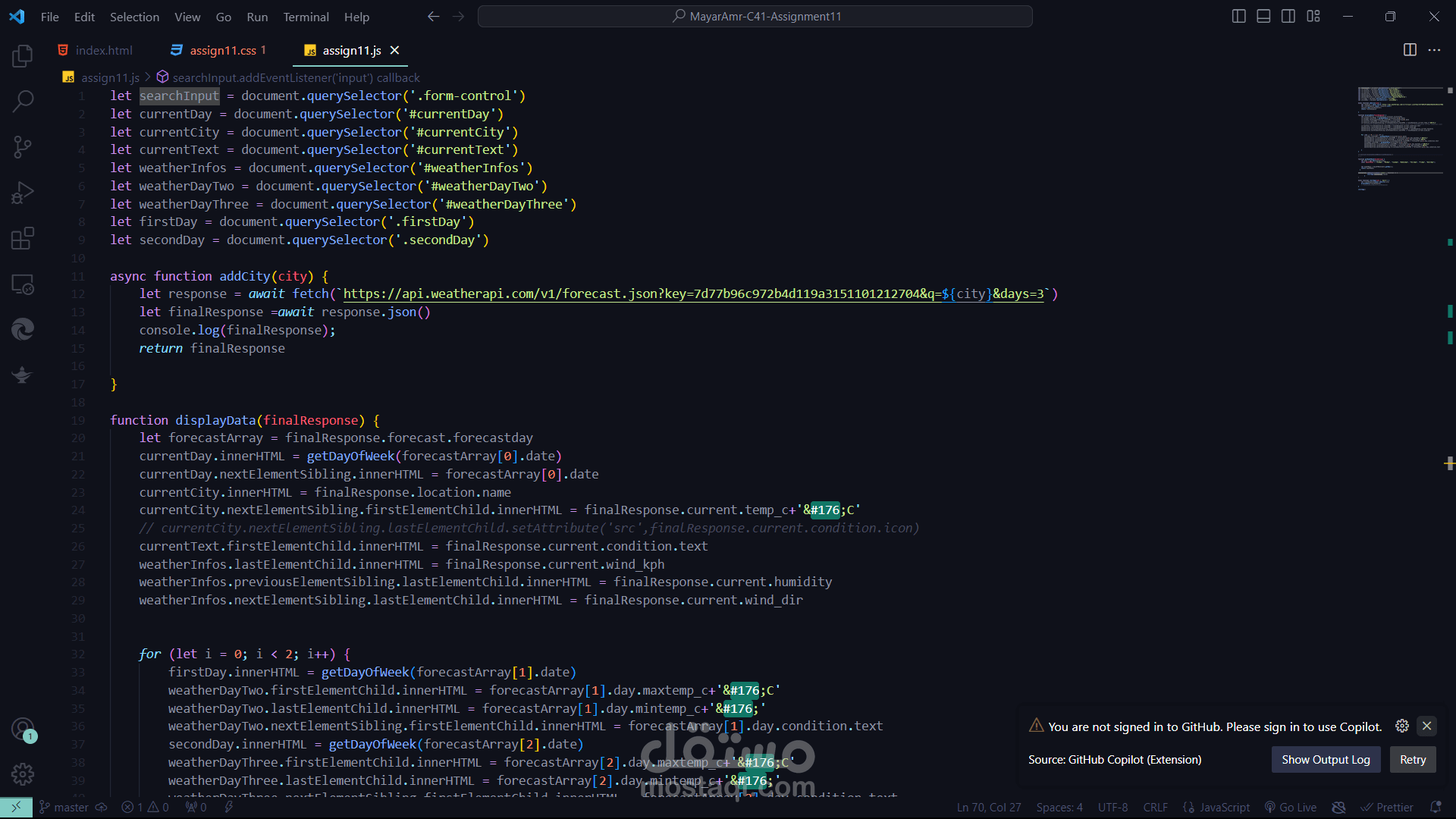Open the Search view icon
Image resolution: width=1456 pixels, height=819 pixels.
pyautogui.click(x=23, y=101)
